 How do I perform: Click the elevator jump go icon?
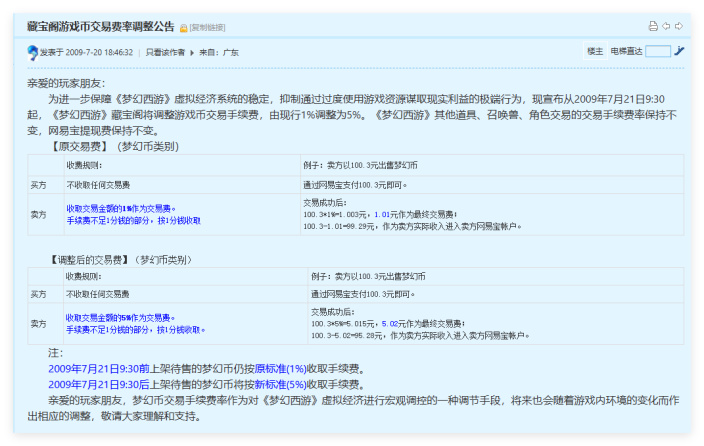pos(679,51)
